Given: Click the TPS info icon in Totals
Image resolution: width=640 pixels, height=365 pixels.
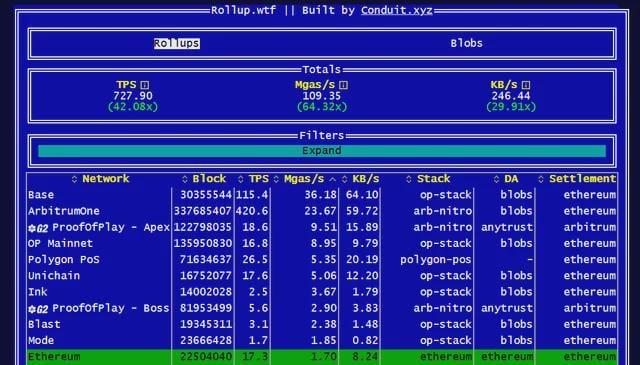Looking at the screenshot, I should (x=144, y=85).
